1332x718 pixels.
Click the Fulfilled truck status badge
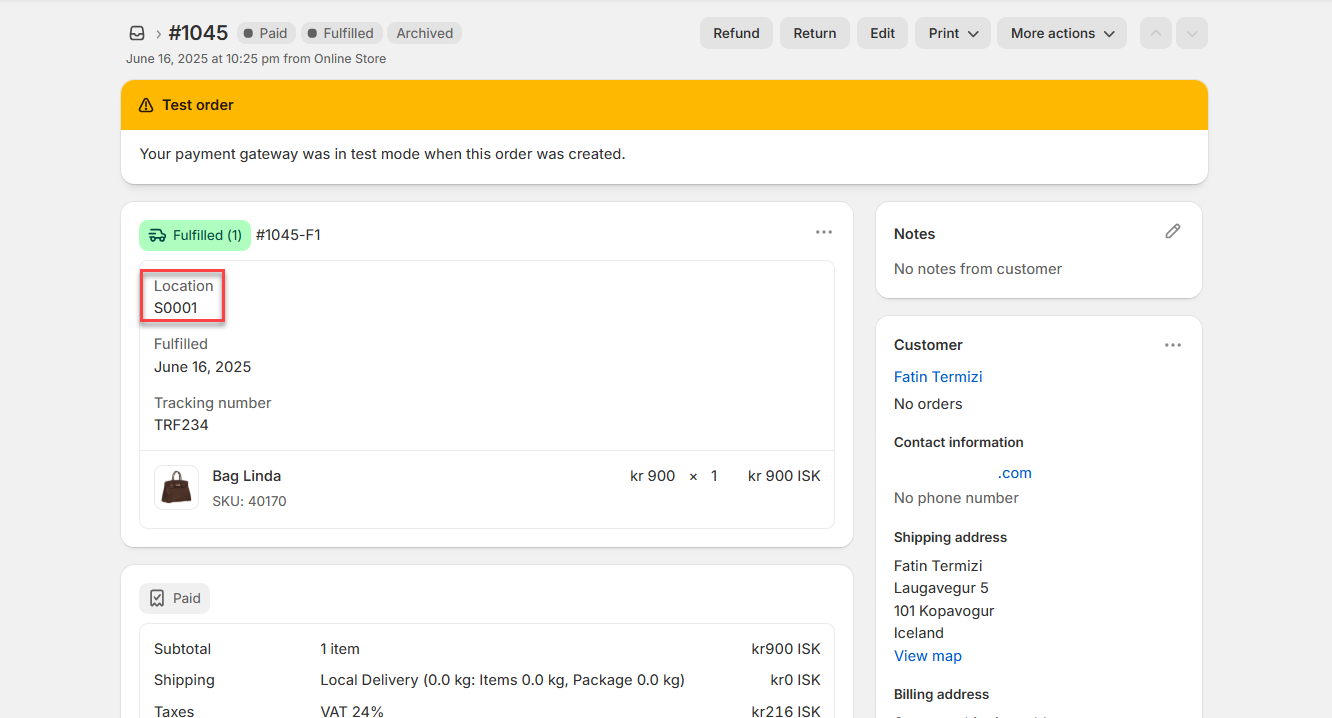[195, 235]
